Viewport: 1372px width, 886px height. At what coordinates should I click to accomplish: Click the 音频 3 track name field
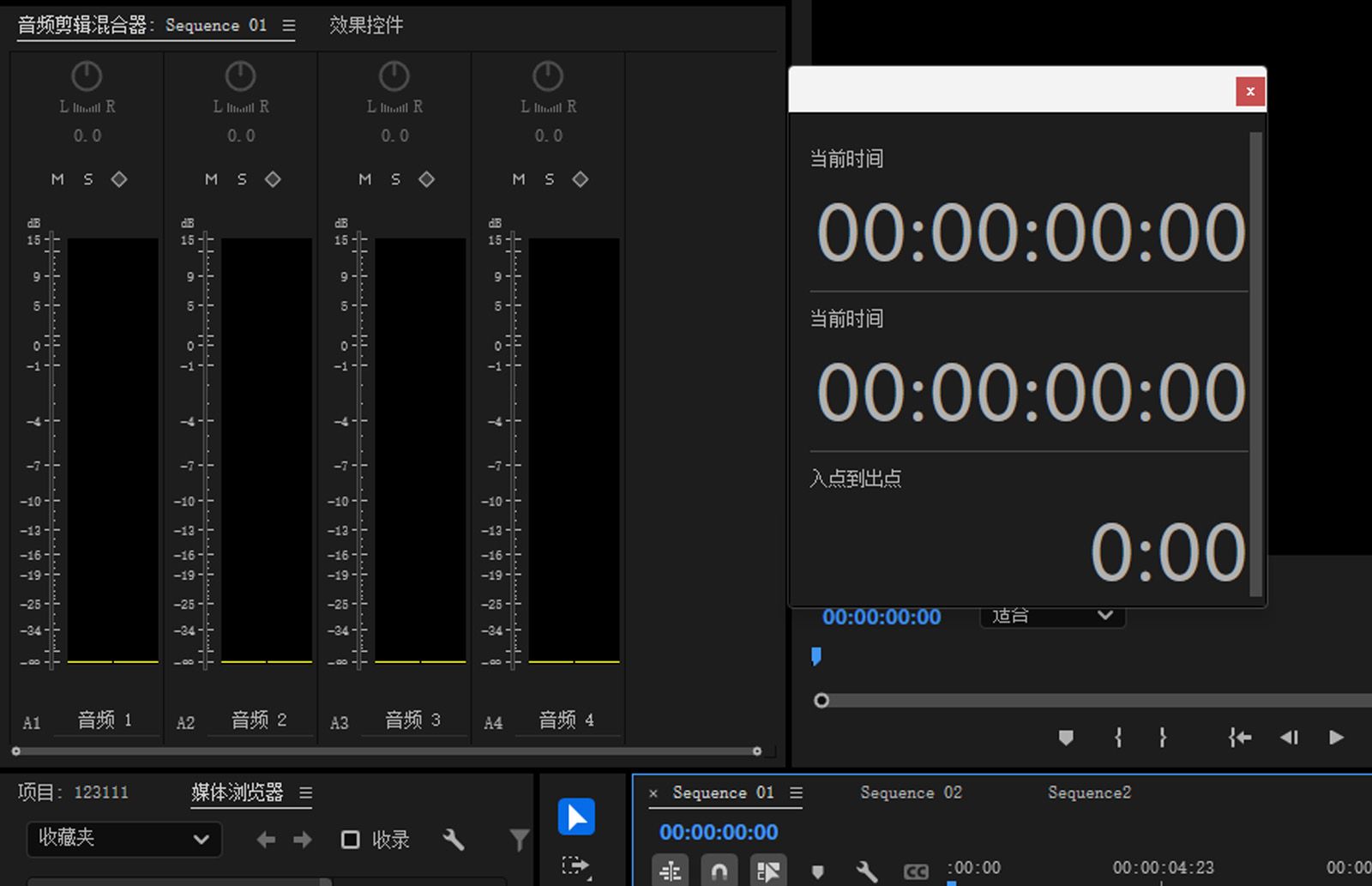coord(412,720)
